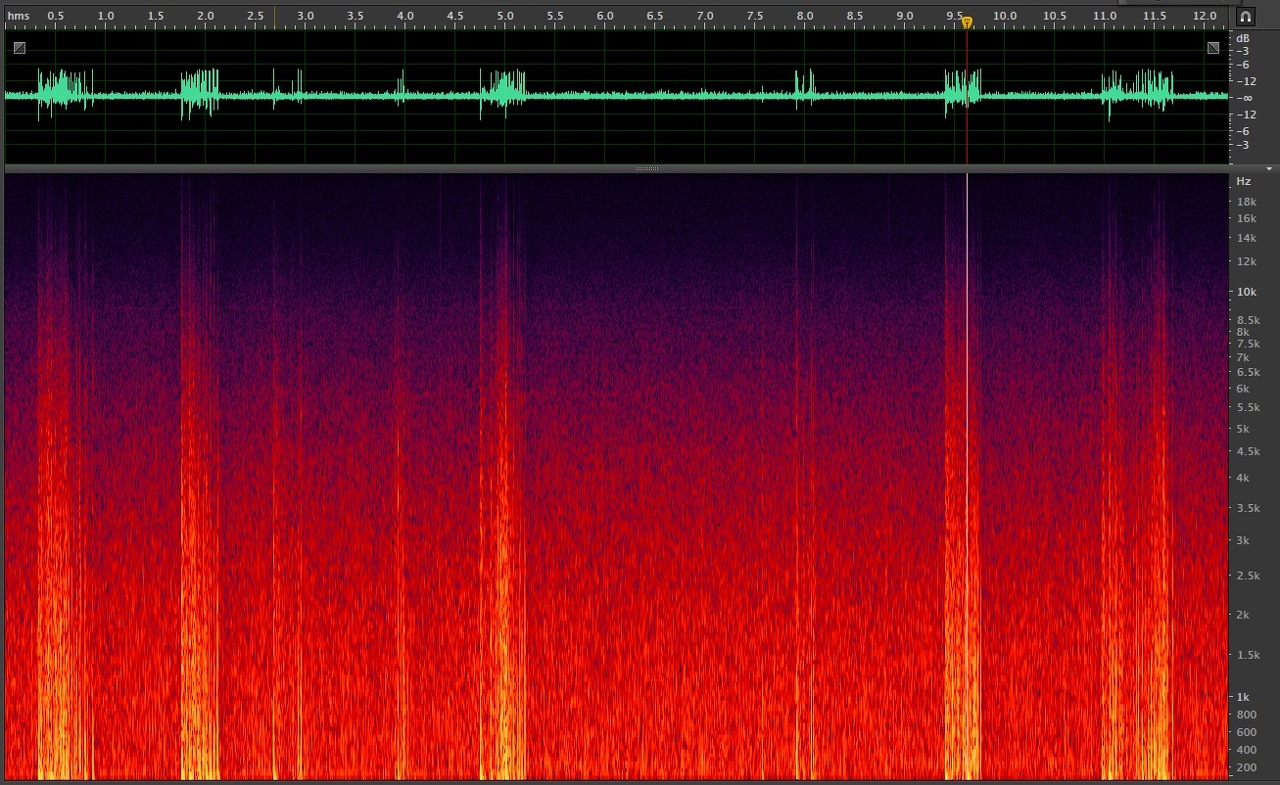
Task: Click the 2.0 mark on the time ruler
Action: point(206,17)
